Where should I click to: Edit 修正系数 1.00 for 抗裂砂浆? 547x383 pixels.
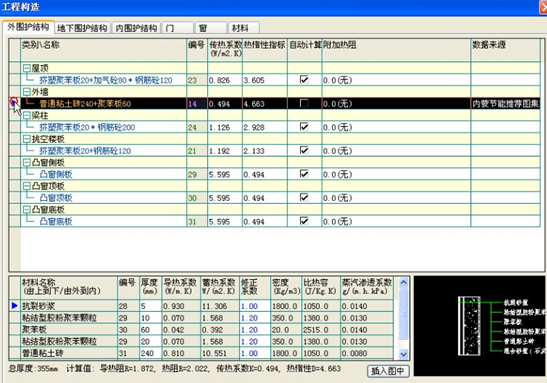tap(255, 306)
